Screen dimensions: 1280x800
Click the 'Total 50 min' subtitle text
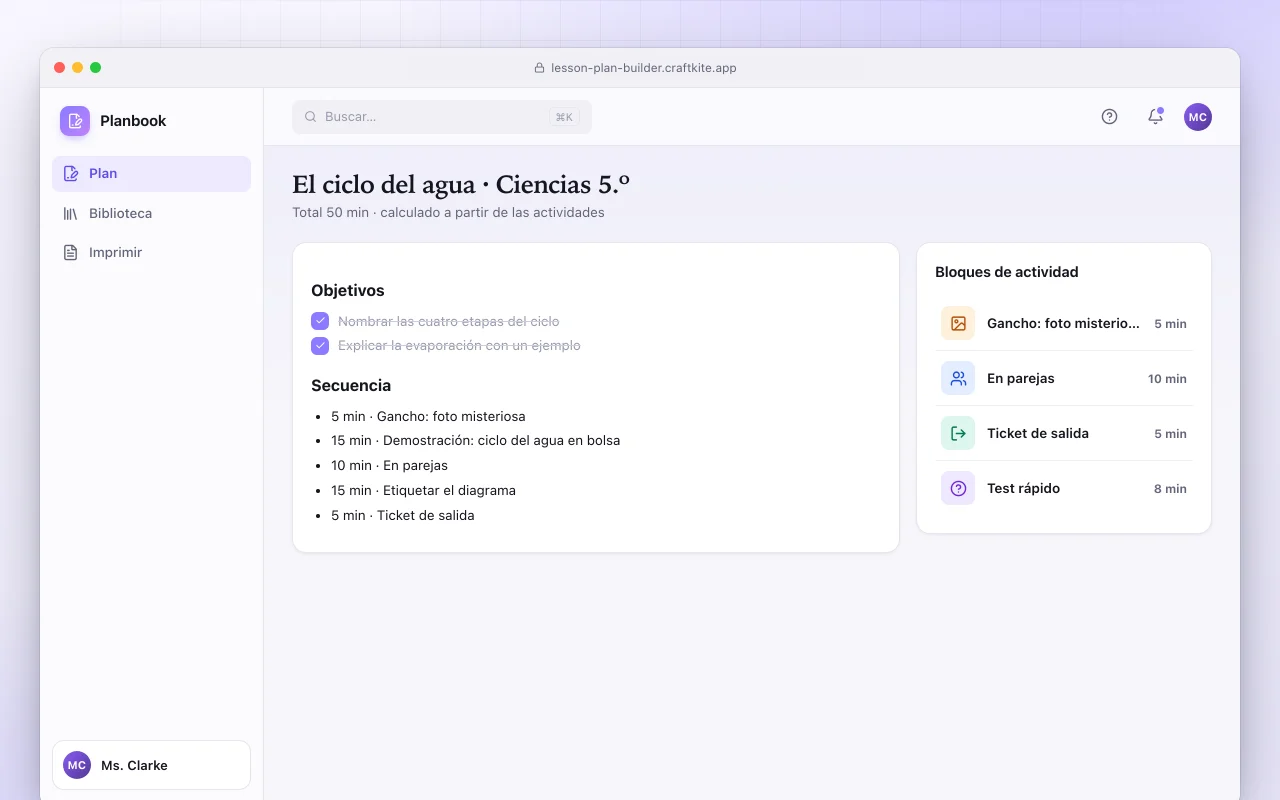click(330, 212)
